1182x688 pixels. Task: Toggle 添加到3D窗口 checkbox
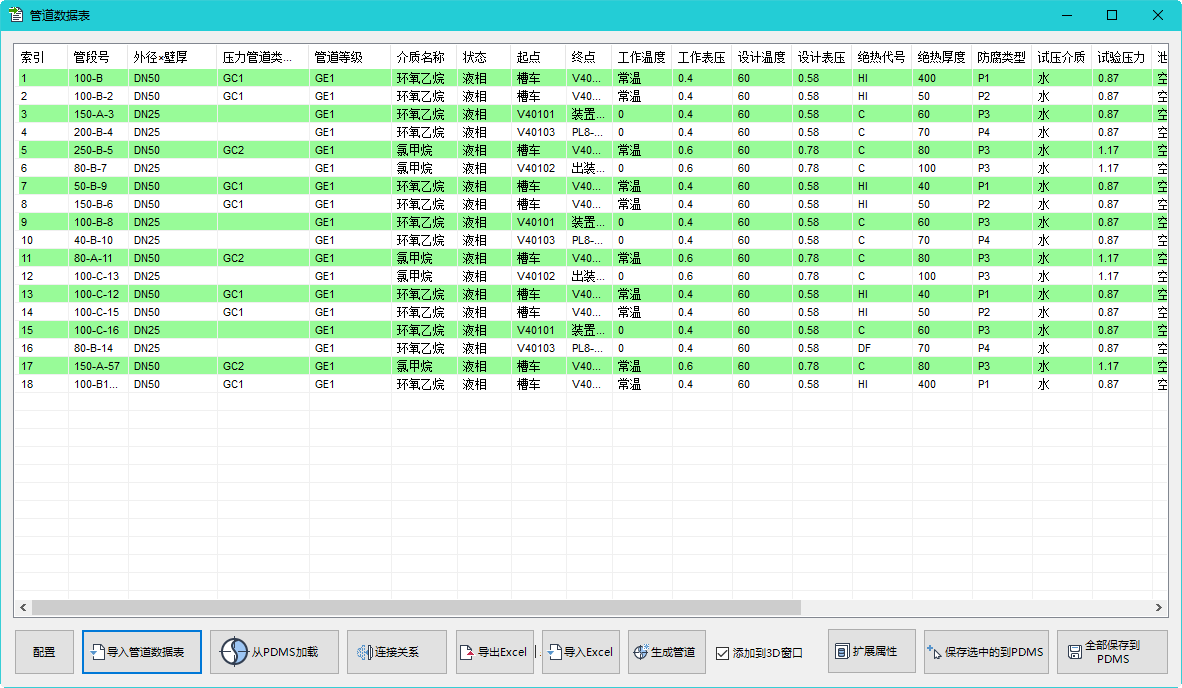tap(722, 653)
